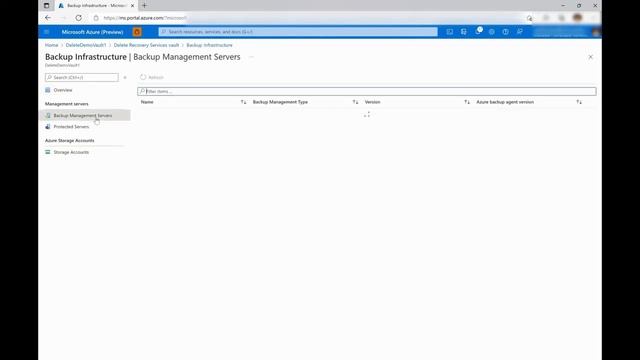Open the feedback icon in the top bar

coord(520,32)
